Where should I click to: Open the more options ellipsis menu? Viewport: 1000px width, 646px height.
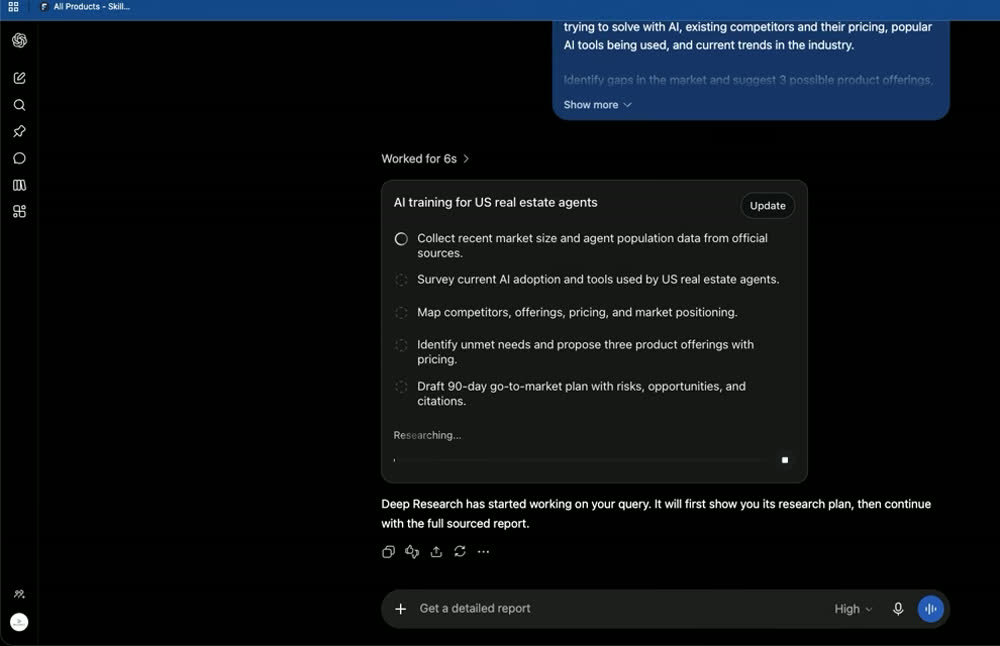(x=483, y=552)
